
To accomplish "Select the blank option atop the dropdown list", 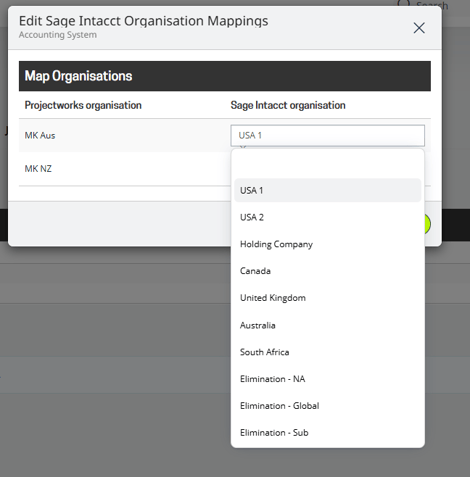I will (x=327, y=164).
